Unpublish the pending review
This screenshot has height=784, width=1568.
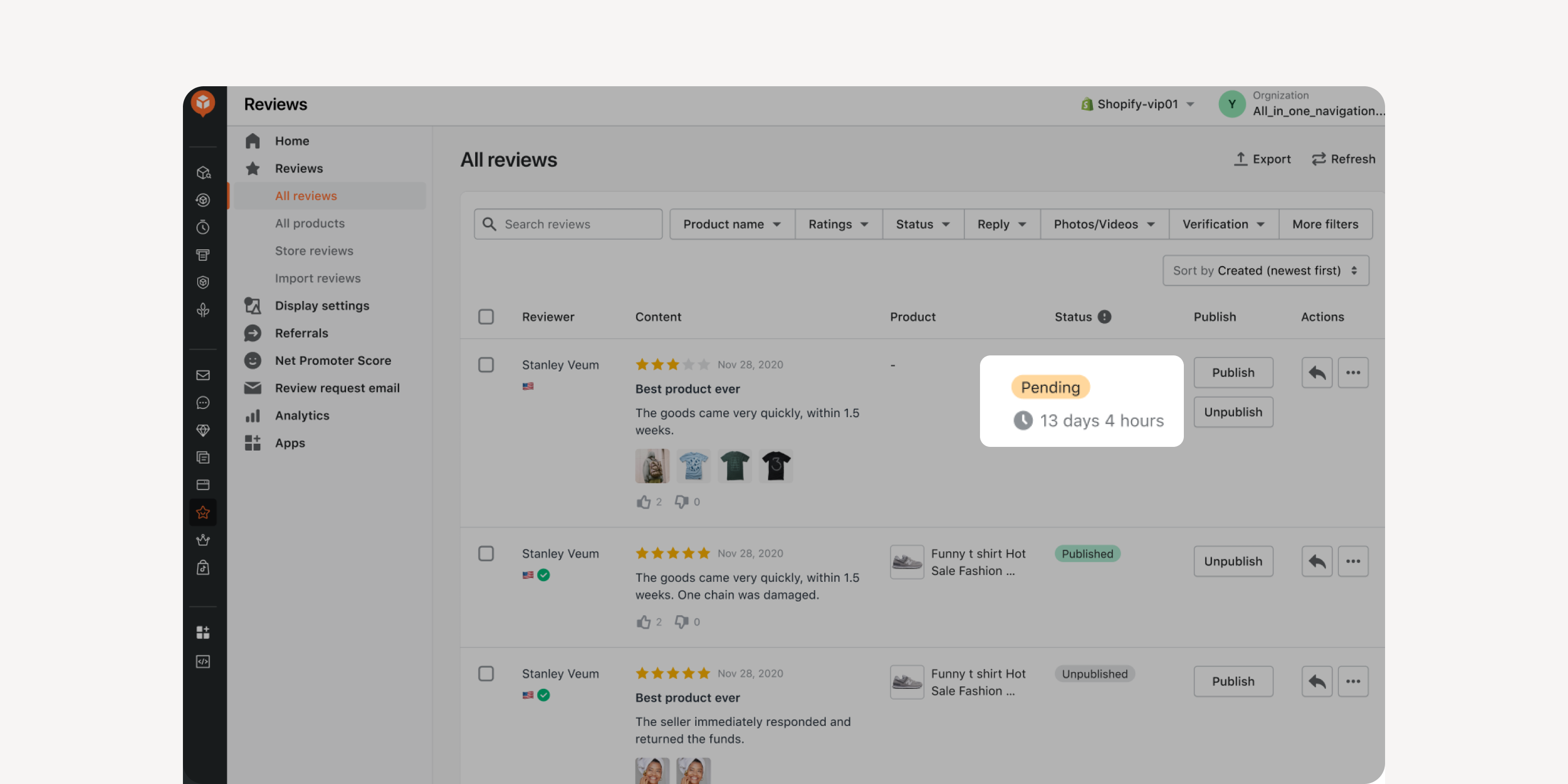[1232, 412]
